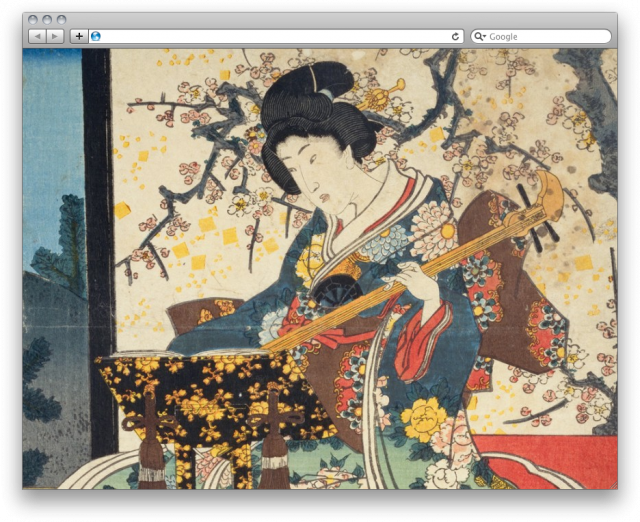Add bookmark with the plus button
The width and height of the screenshot is (640, 522).
tap(79, 36)
